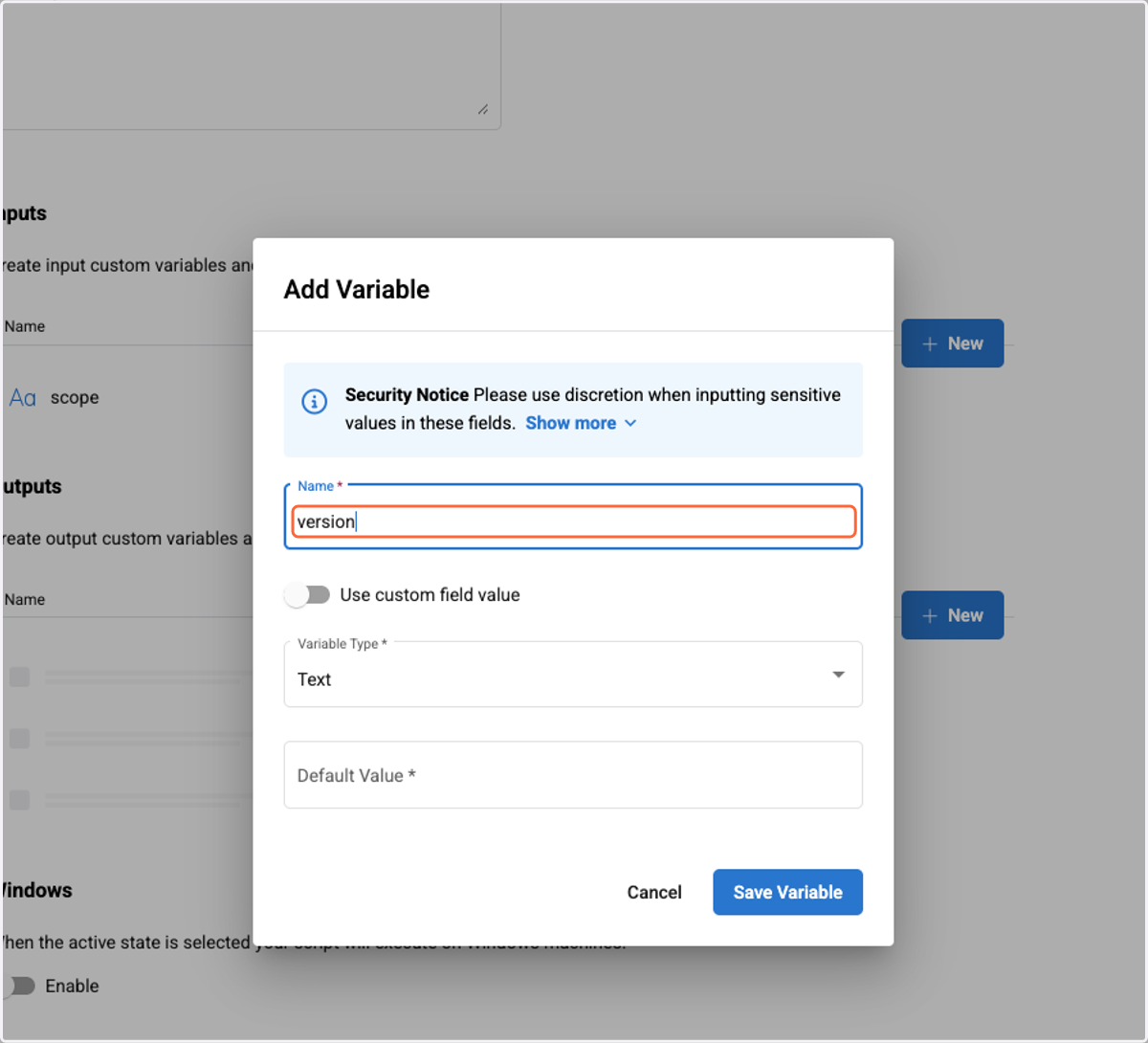Click the Add Variable dialog title

coord(357,289)
